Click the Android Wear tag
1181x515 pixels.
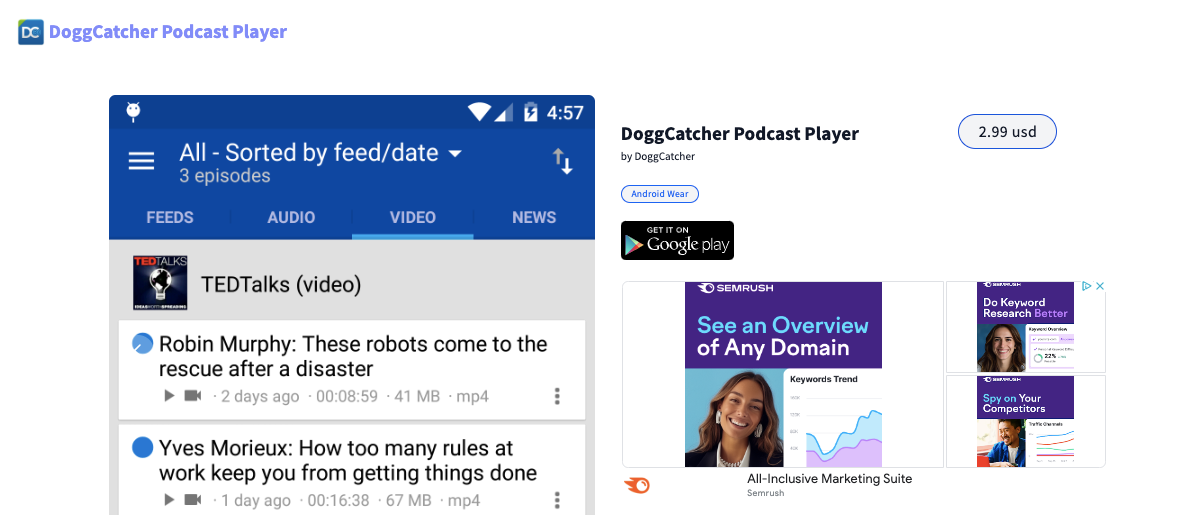pos(660,194)
